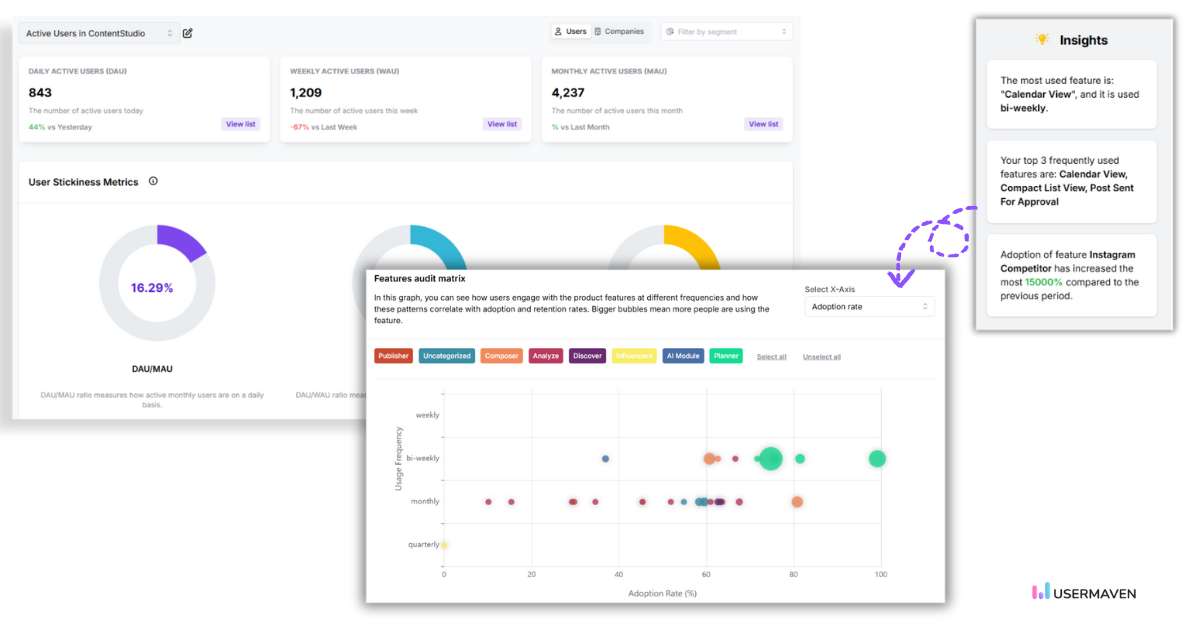1200x630 pixels.
Task: Click the green bubble at 100% adoption
Action: 877,459
